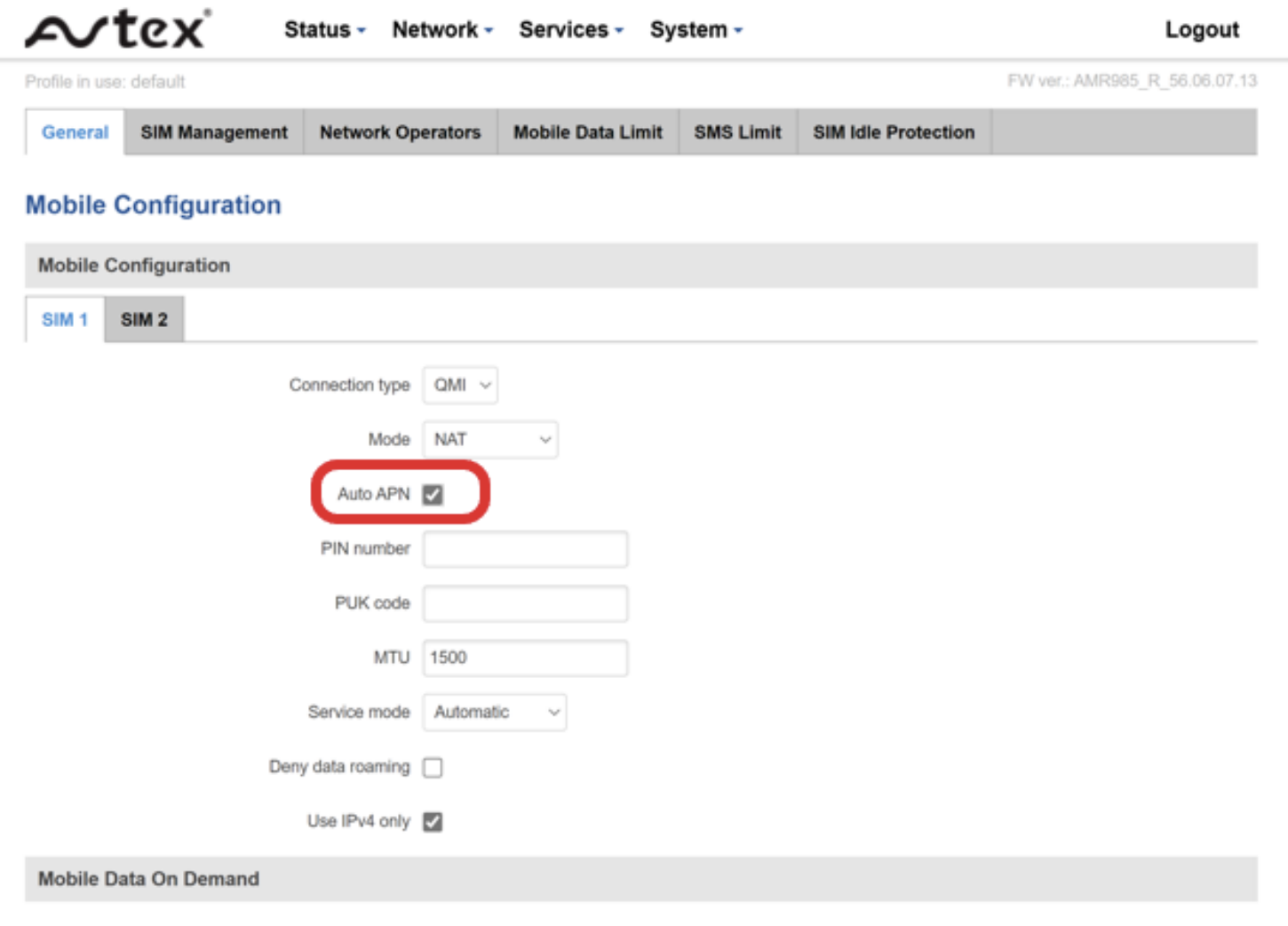This screenshot has width=1288, height=926.
Task: Focus the PIN number input field
Action: [525, 549]
